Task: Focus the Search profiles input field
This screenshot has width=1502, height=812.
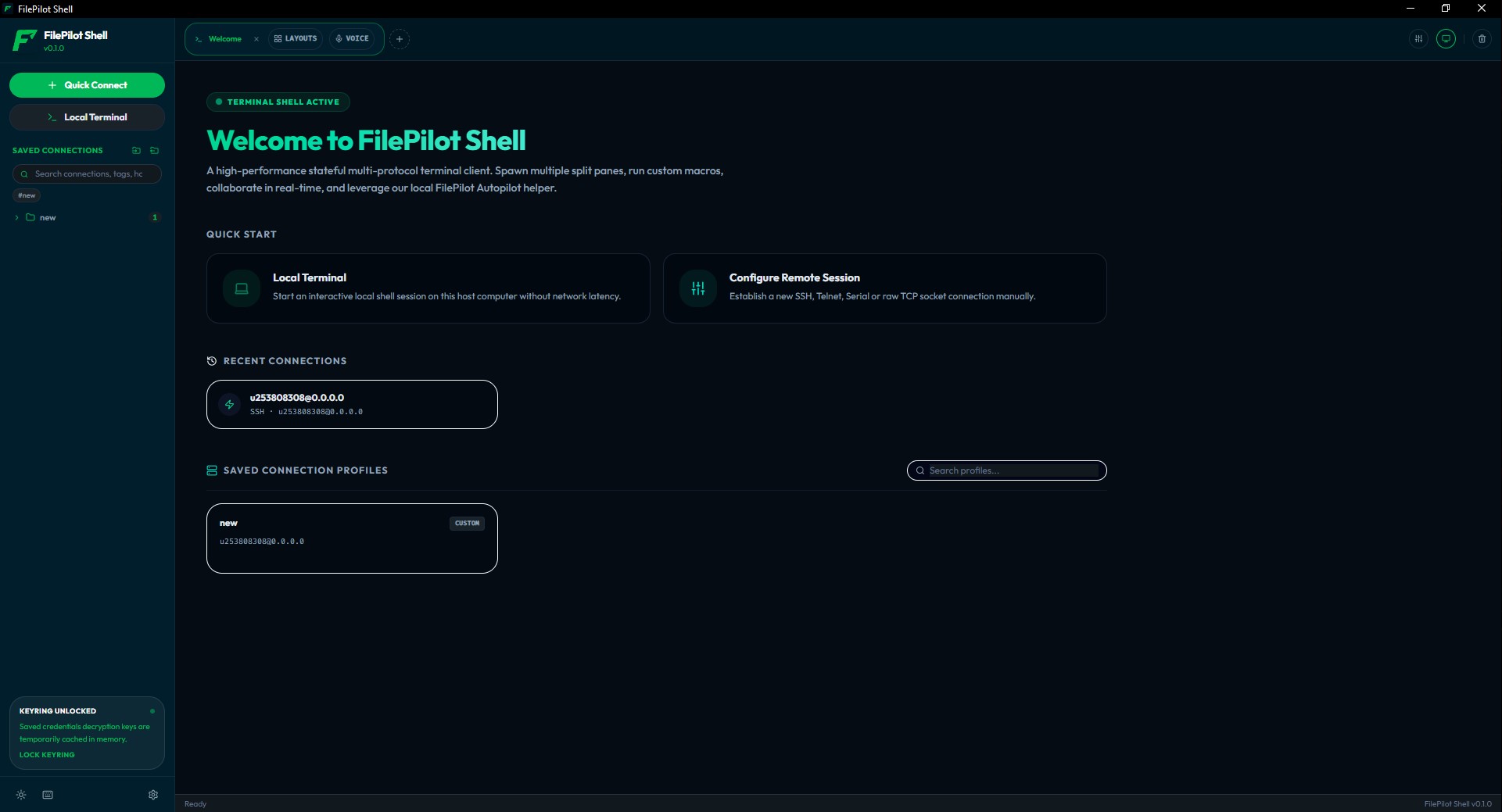Action: tap(1006, 470)
